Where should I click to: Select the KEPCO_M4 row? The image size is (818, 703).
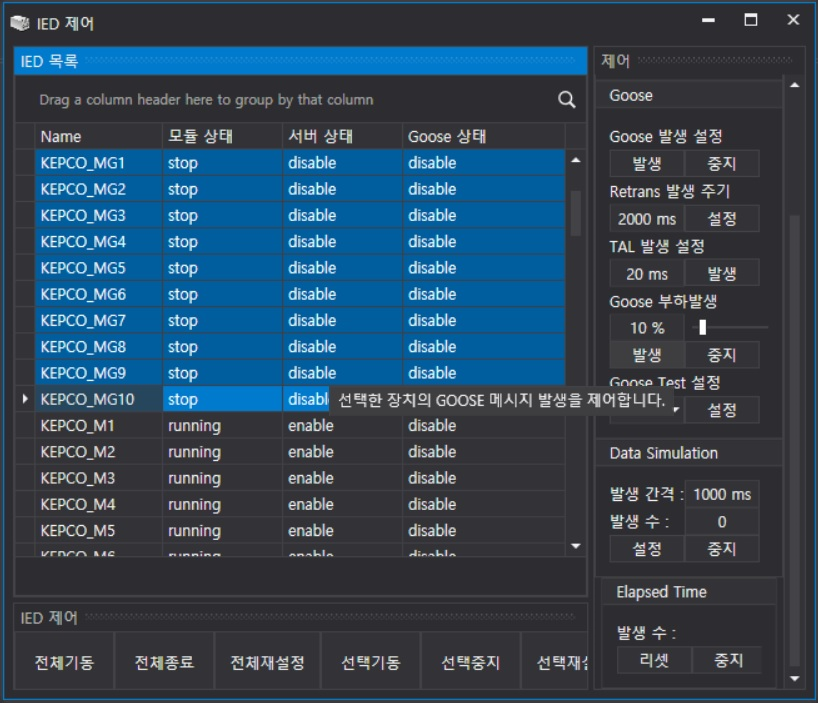point(300,504)
